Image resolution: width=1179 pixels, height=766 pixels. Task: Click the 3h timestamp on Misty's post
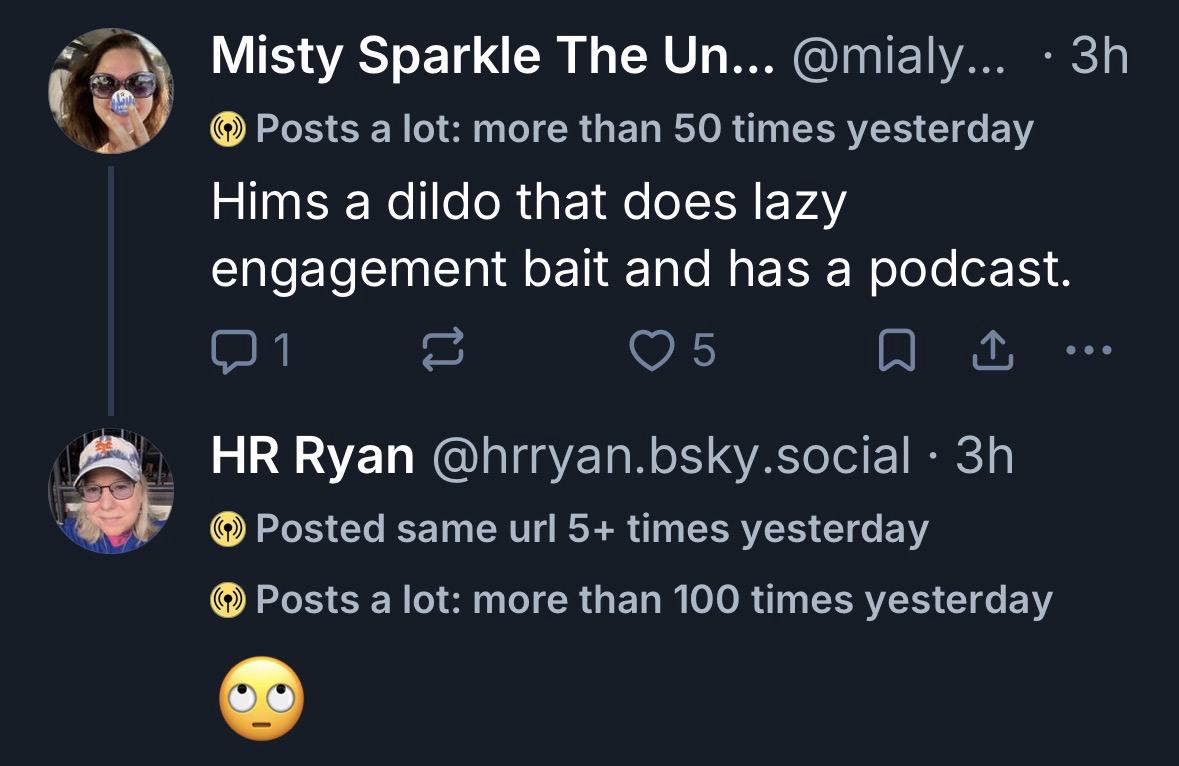point(1098,58)
